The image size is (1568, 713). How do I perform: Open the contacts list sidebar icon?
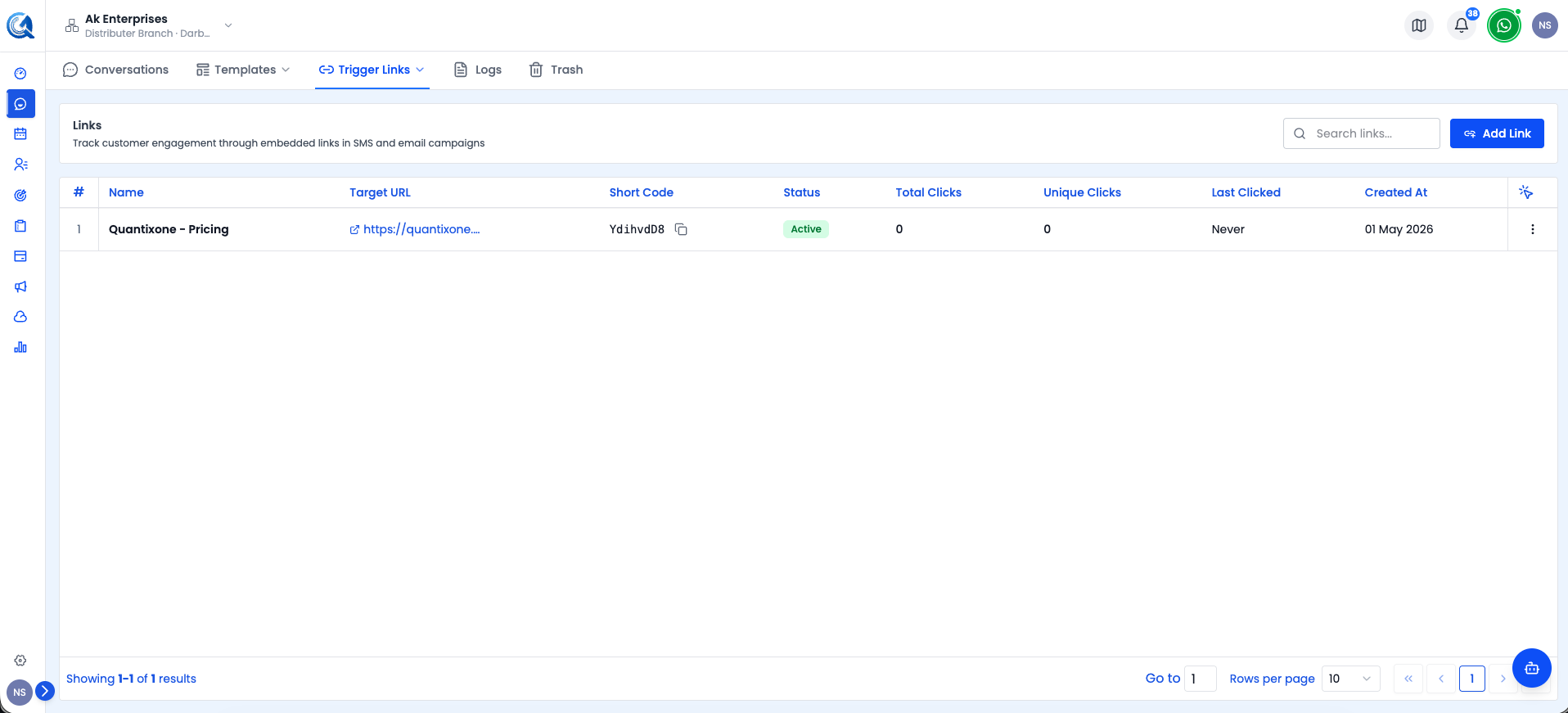(20, 165)
